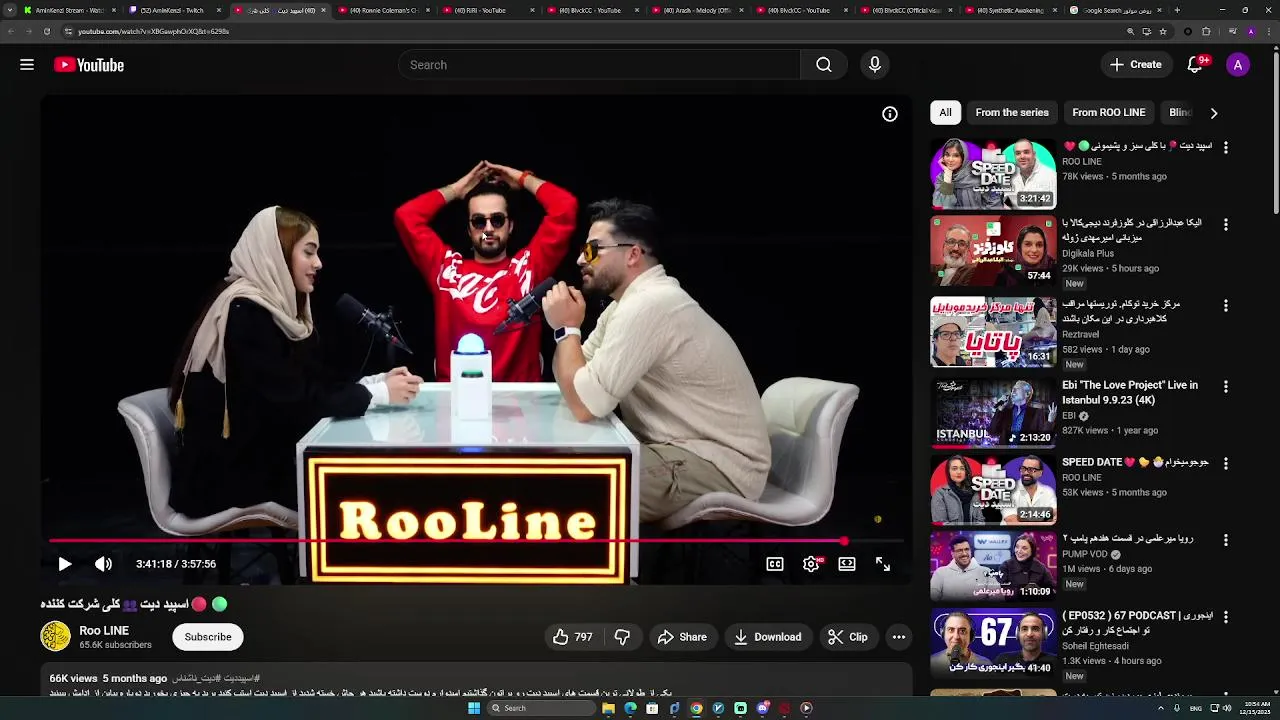Start voice search with microphone icon

pos(875,65)
